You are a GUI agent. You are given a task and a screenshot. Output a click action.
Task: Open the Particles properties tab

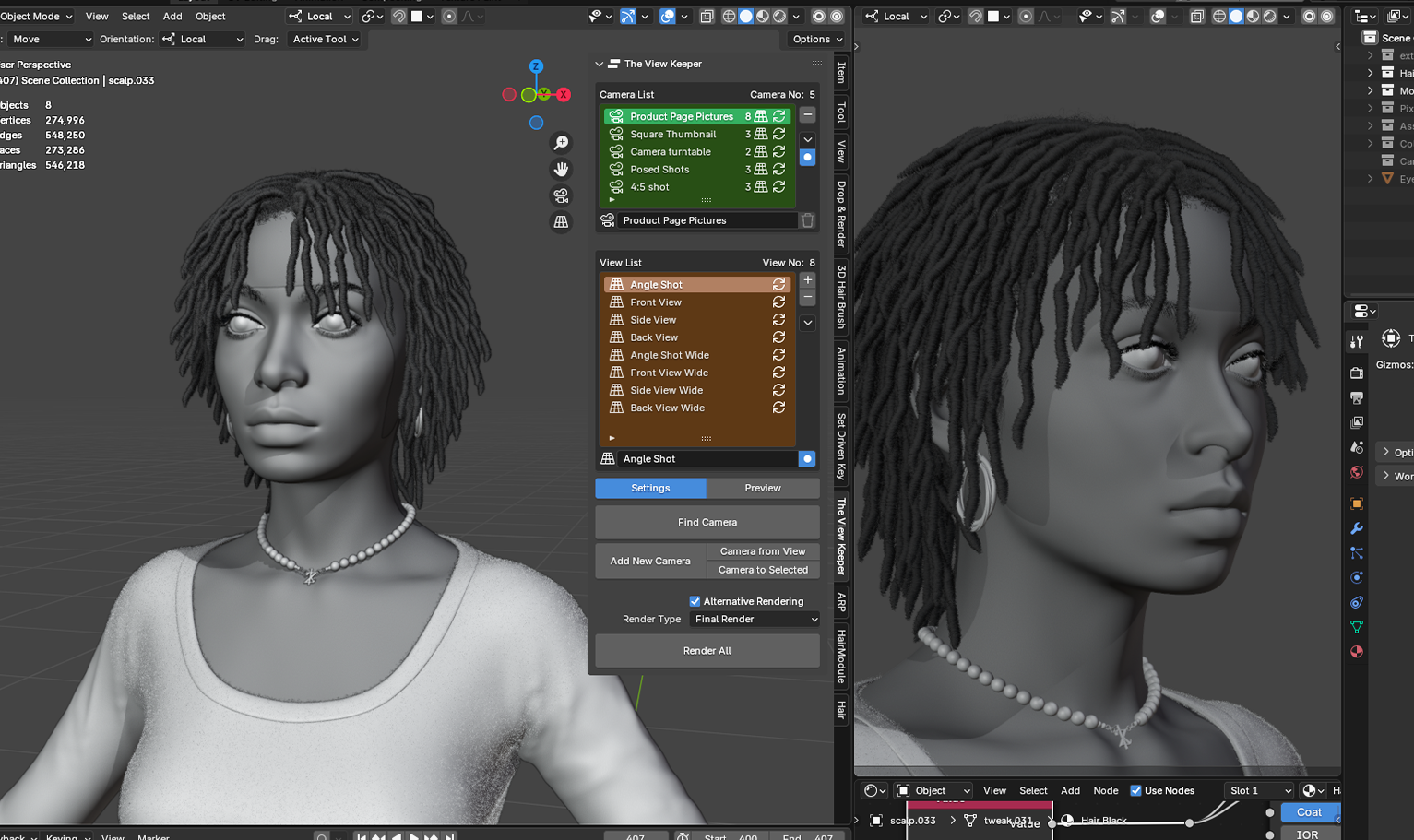point(1357,553)
